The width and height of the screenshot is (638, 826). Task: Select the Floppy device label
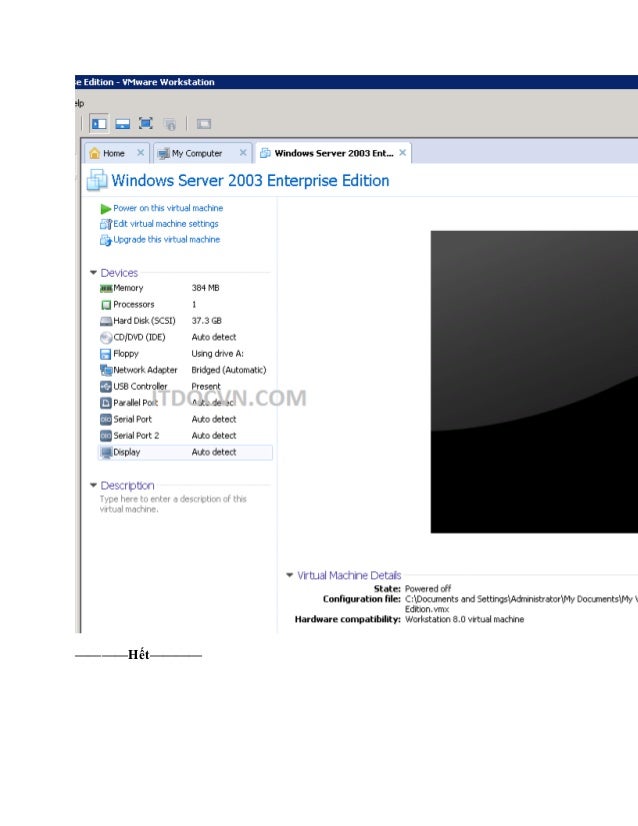pyautogui.click(x=126, y=353)
